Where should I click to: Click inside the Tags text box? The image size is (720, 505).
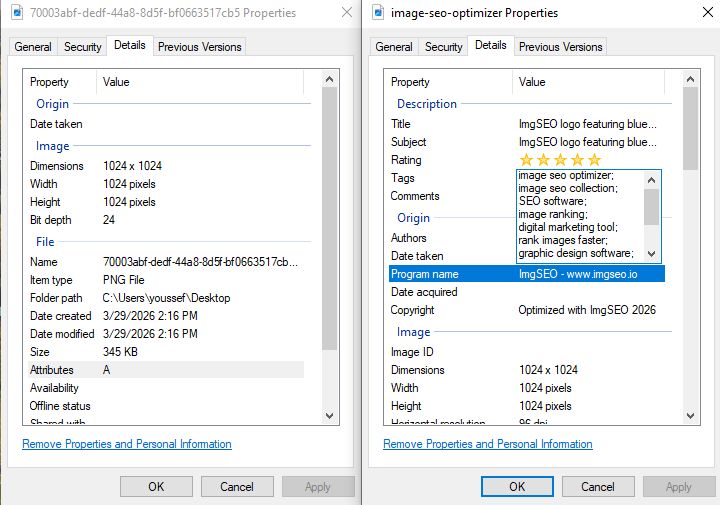tap(580, 216)
